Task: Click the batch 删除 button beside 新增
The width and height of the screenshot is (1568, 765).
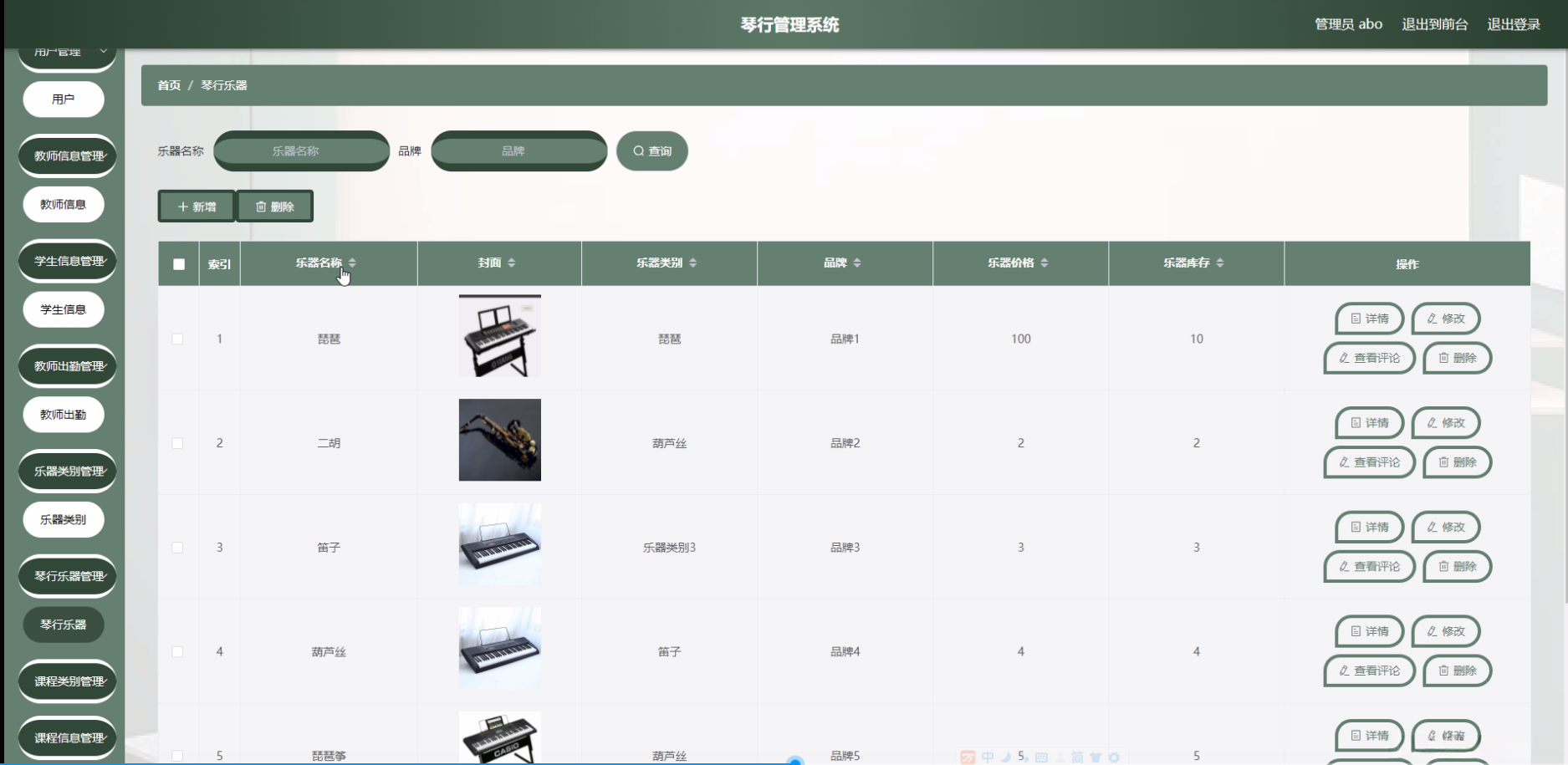Action: pos(275,207)
